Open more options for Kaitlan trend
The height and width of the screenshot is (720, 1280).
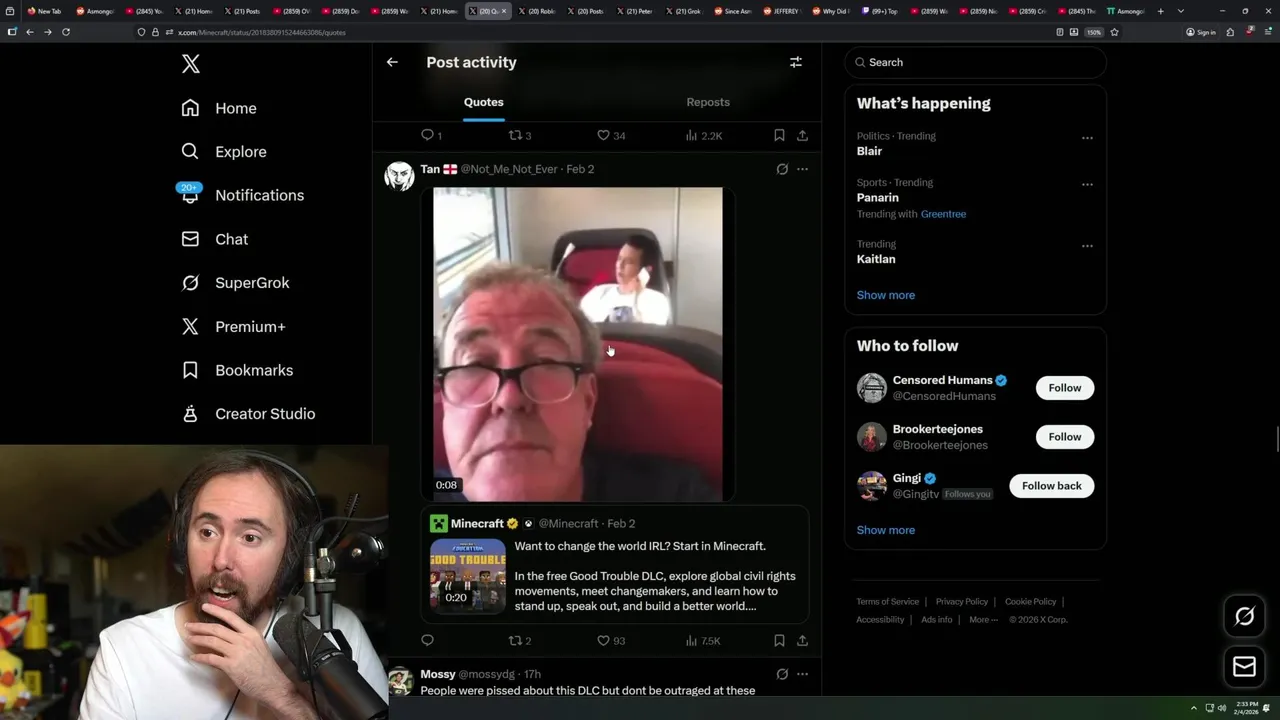[x=1087, y=246]
